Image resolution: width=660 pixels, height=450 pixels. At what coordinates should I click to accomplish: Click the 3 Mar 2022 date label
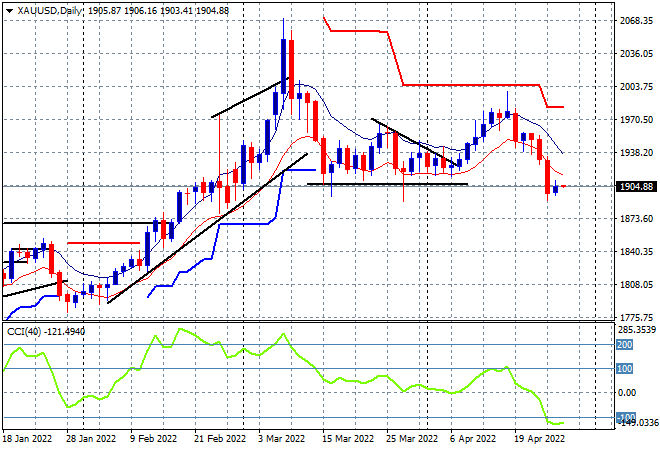[281, 439]
